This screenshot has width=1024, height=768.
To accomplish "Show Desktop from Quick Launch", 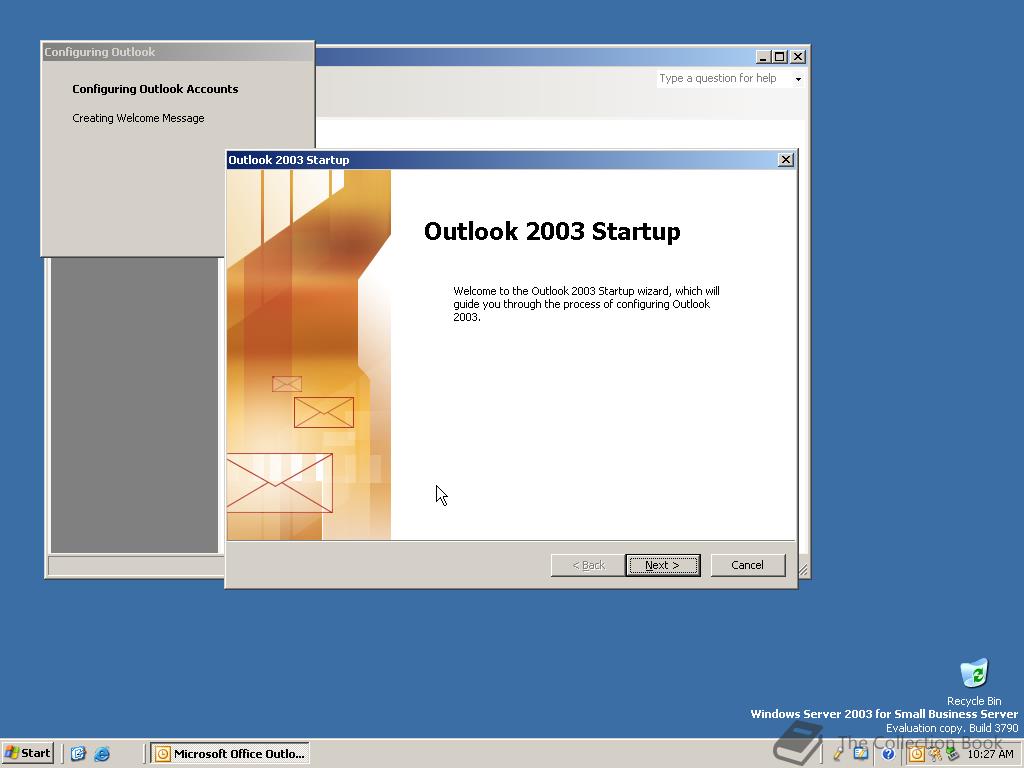I will pos(78,754).
